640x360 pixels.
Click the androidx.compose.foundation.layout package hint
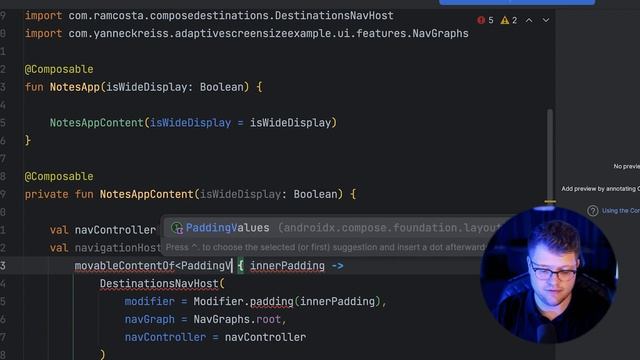pos(390,228)
